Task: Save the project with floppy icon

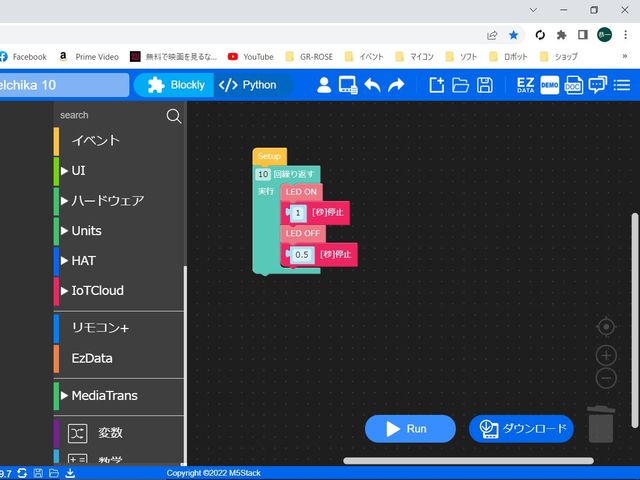Action: 484,85
